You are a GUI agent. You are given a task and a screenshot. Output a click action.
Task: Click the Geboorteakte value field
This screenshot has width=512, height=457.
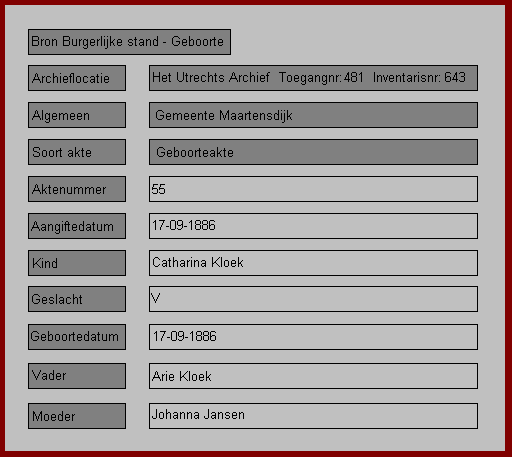tap(313, 152)
